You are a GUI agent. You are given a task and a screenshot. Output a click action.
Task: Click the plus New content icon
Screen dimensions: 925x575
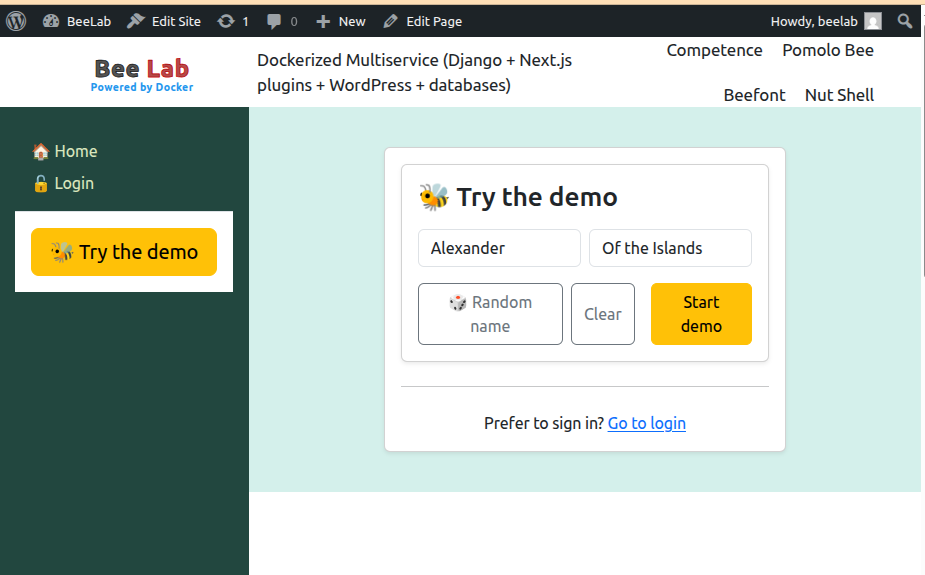(322, 21)
